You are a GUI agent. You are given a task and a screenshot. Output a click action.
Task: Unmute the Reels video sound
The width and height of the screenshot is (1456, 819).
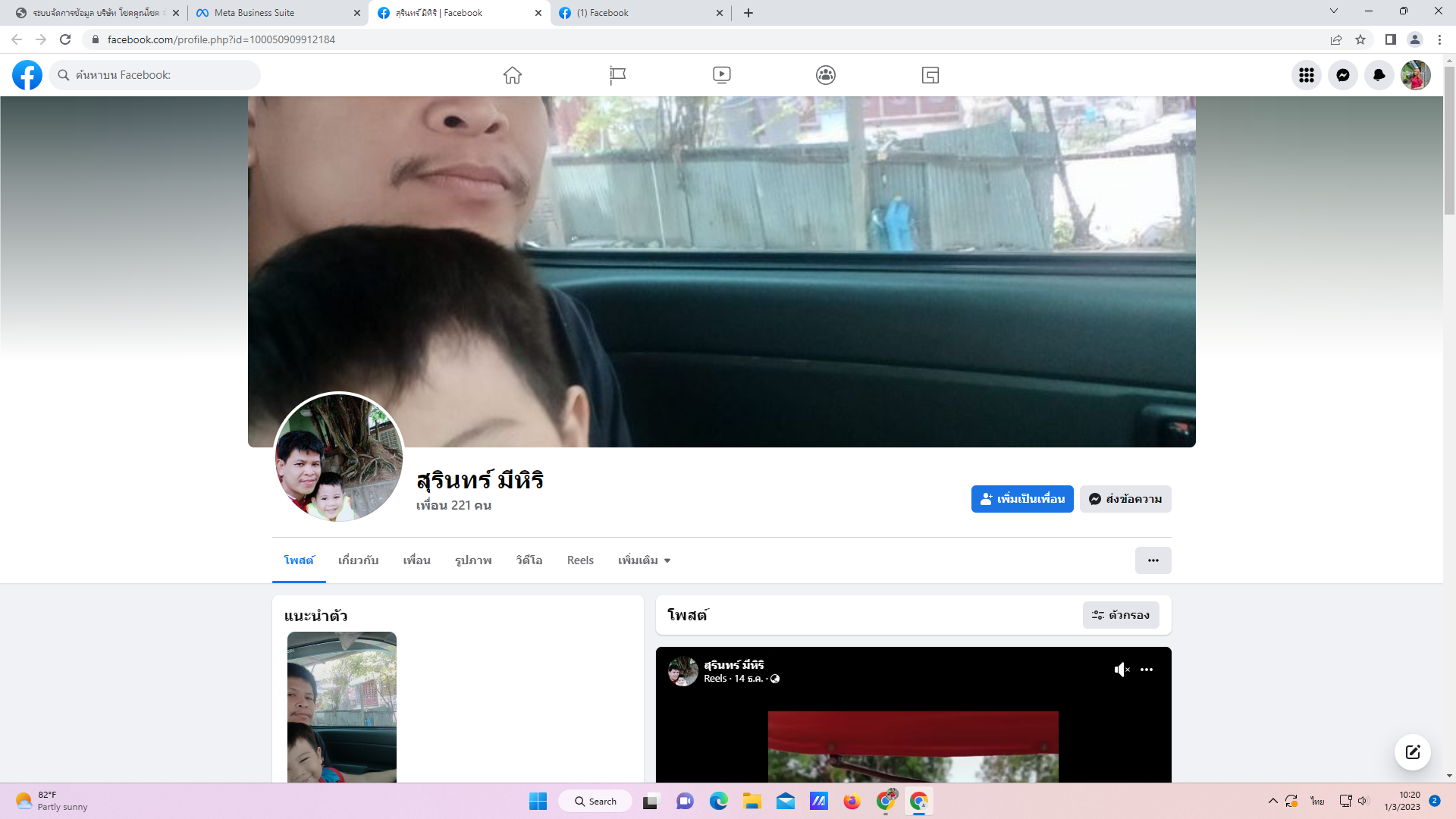pos(1122,670)
